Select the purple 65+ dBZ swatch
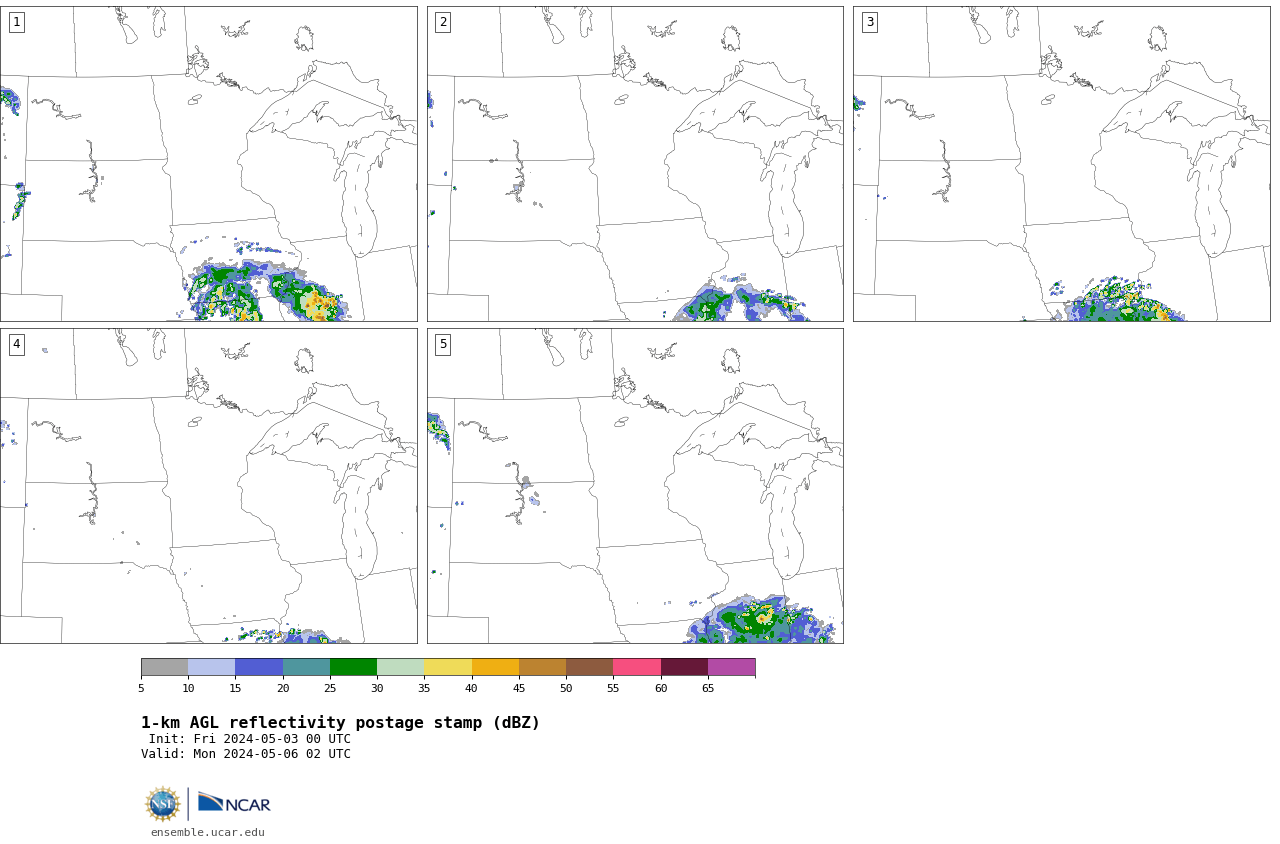This screenshot has width=1280, height=844. tap(731, 667)
